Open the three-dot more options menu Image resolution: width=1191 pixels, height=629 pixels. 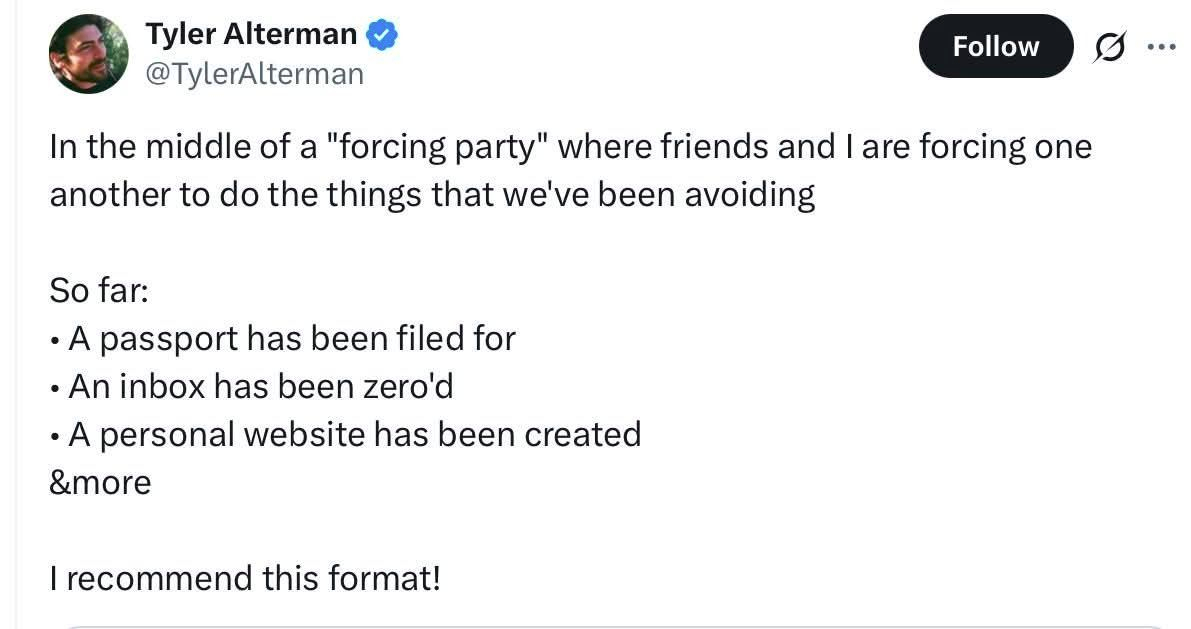(x=1162, y=47)
